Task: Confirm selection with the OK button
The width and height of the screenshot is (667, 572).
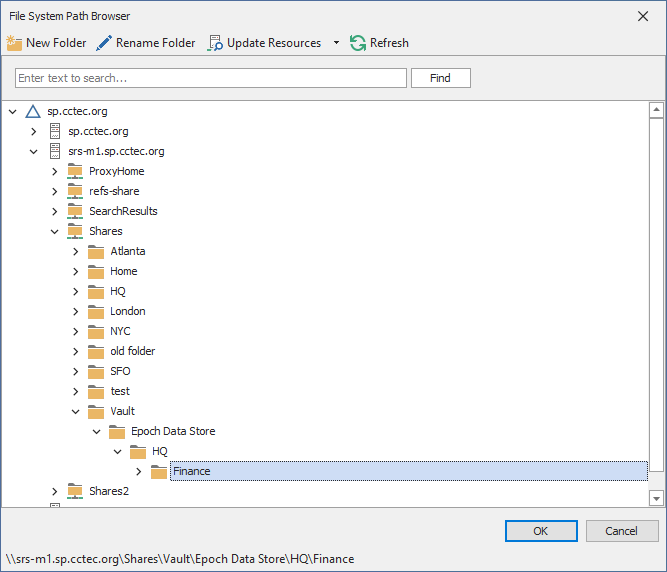Action: click(x=541, y=531)
